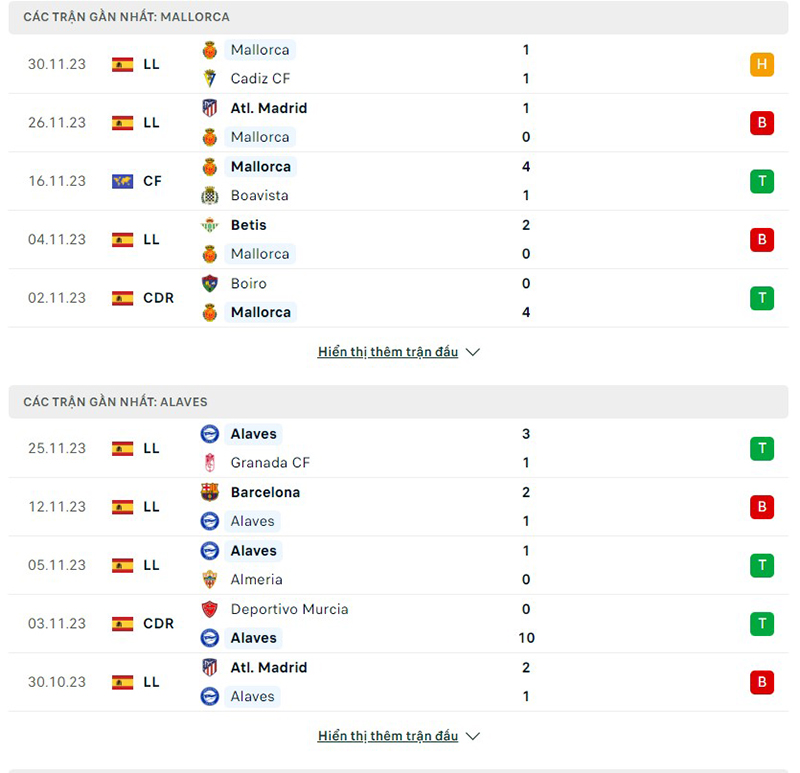Screen dimensions: 800x773
Task: Expand more matches for Alaves
Action: (x=389, y=735)
